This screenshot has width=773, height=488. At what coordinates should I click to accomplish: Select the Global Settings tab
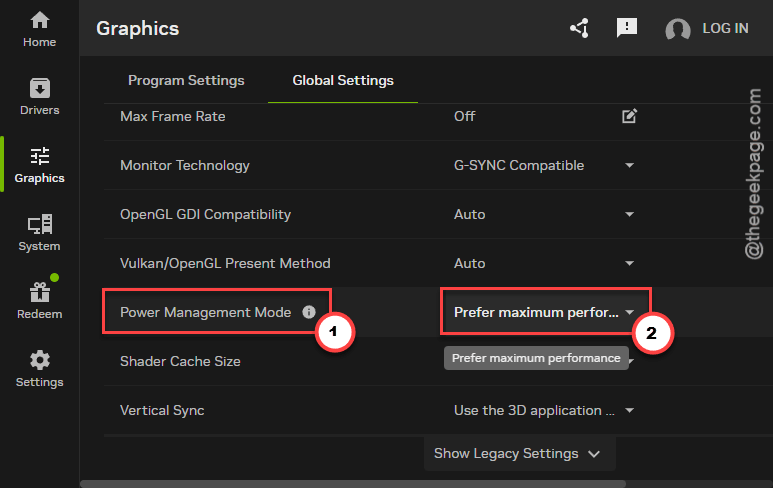pyautogui.click(x=343, y=80)
